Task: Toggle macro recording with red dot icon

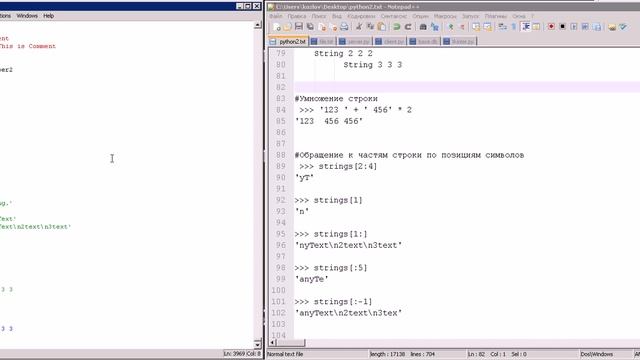Action: pos(551,27)
